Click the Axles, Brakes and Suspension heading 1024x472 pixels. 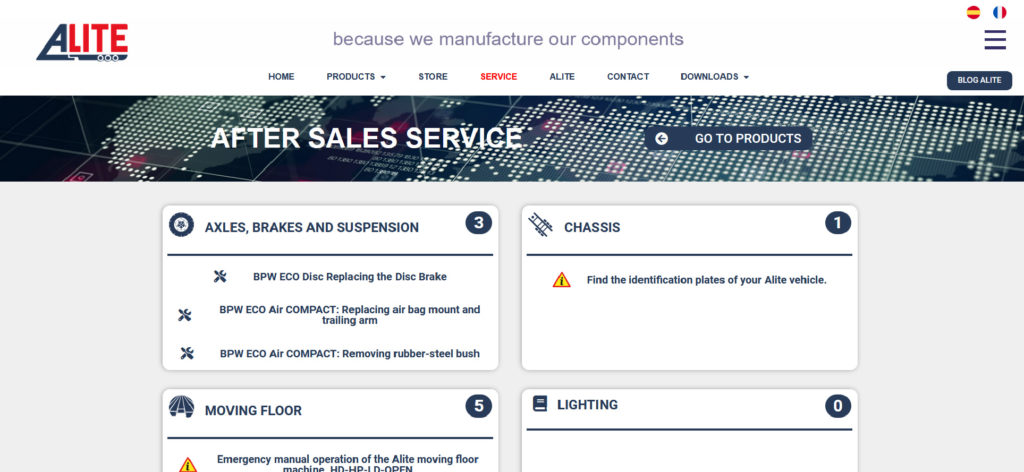[312, 227]
